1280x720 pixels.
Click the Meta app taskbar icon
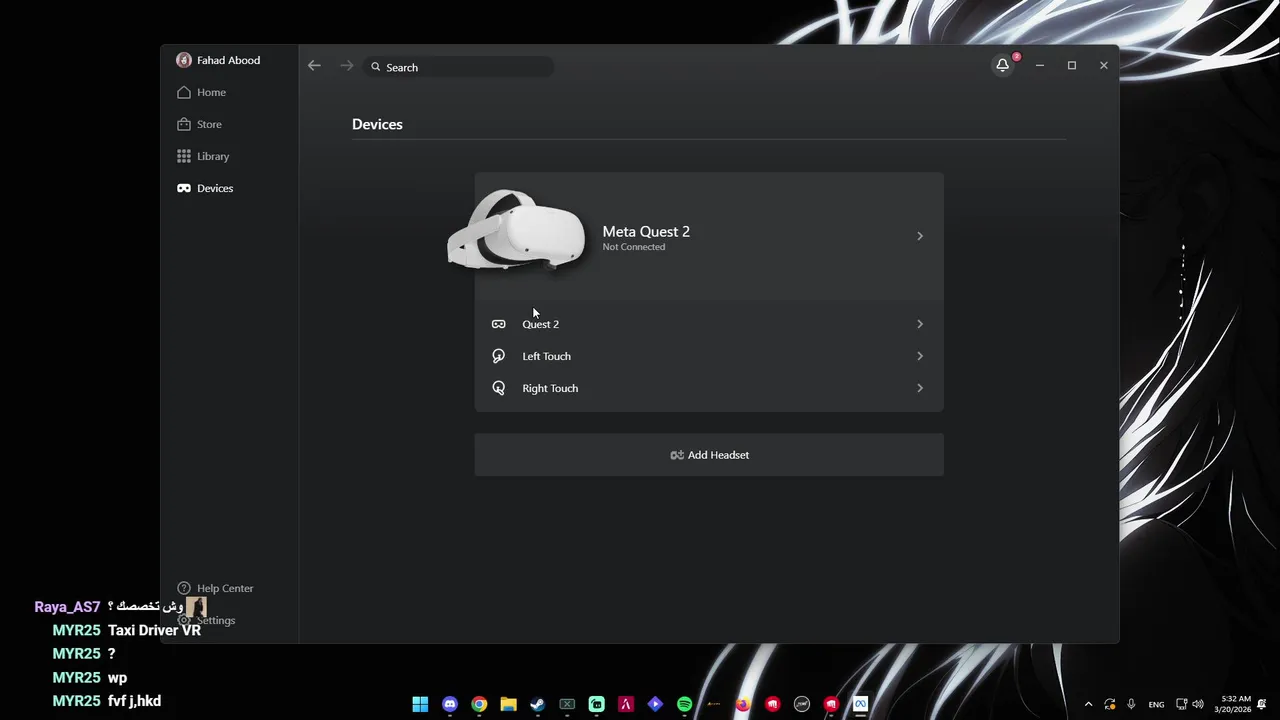point(860,704)
